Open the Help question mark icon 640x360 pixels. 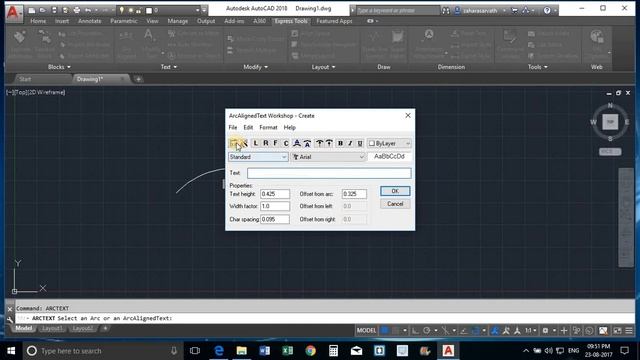point(547,11)
